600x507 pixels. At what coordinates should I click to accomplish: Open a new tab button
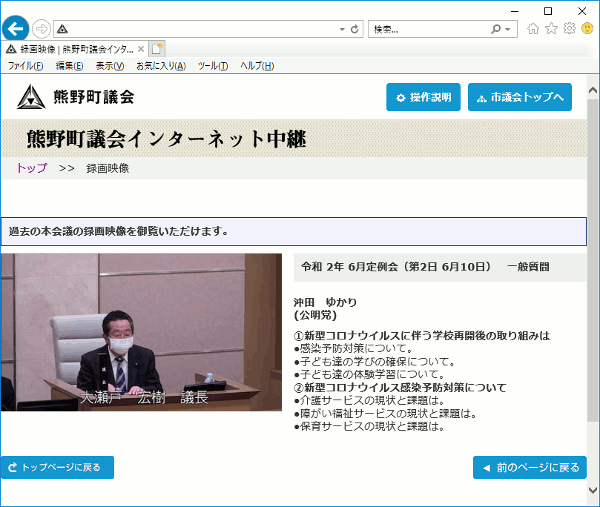point(157,49)
